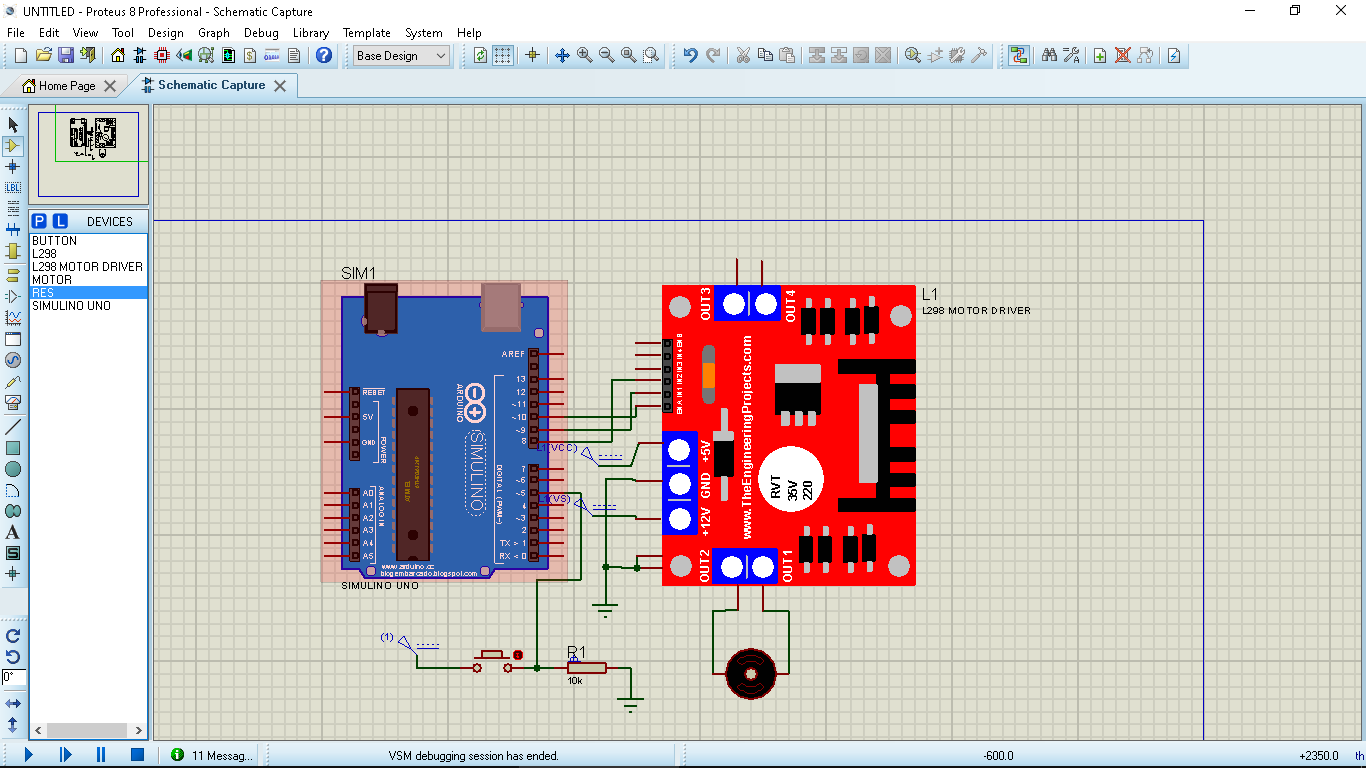The height and width of the screenshot is (768, 1366).
Task: Click the overview thumbnail of schematic
Action: [89, 154]
